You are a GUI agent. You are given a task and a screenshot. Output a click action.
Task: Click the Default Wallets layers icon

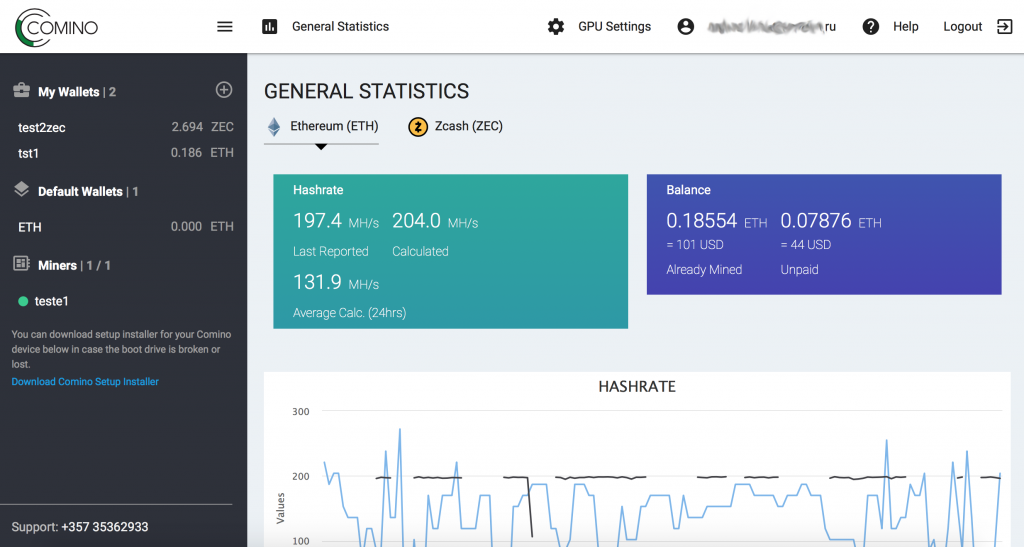21,190
